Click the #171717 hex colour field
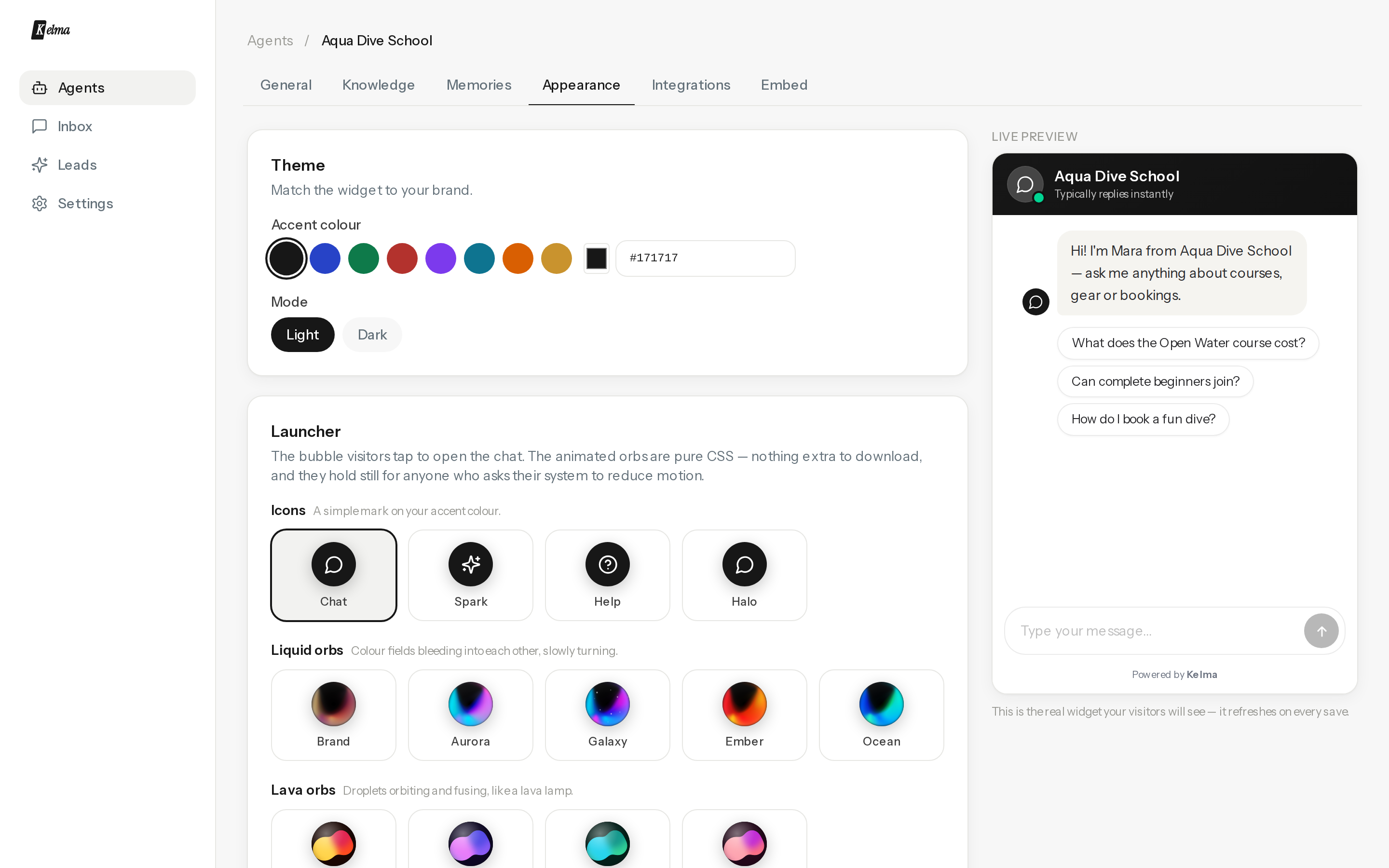Screen dimensions: 1389x868 point(706,258)
